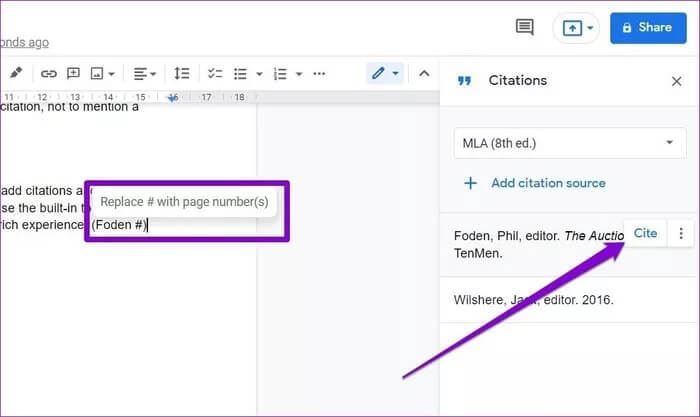Insert a link using toolbar icon
The height and width of the screenshot is (417, 700).
(x=48, y=73)
